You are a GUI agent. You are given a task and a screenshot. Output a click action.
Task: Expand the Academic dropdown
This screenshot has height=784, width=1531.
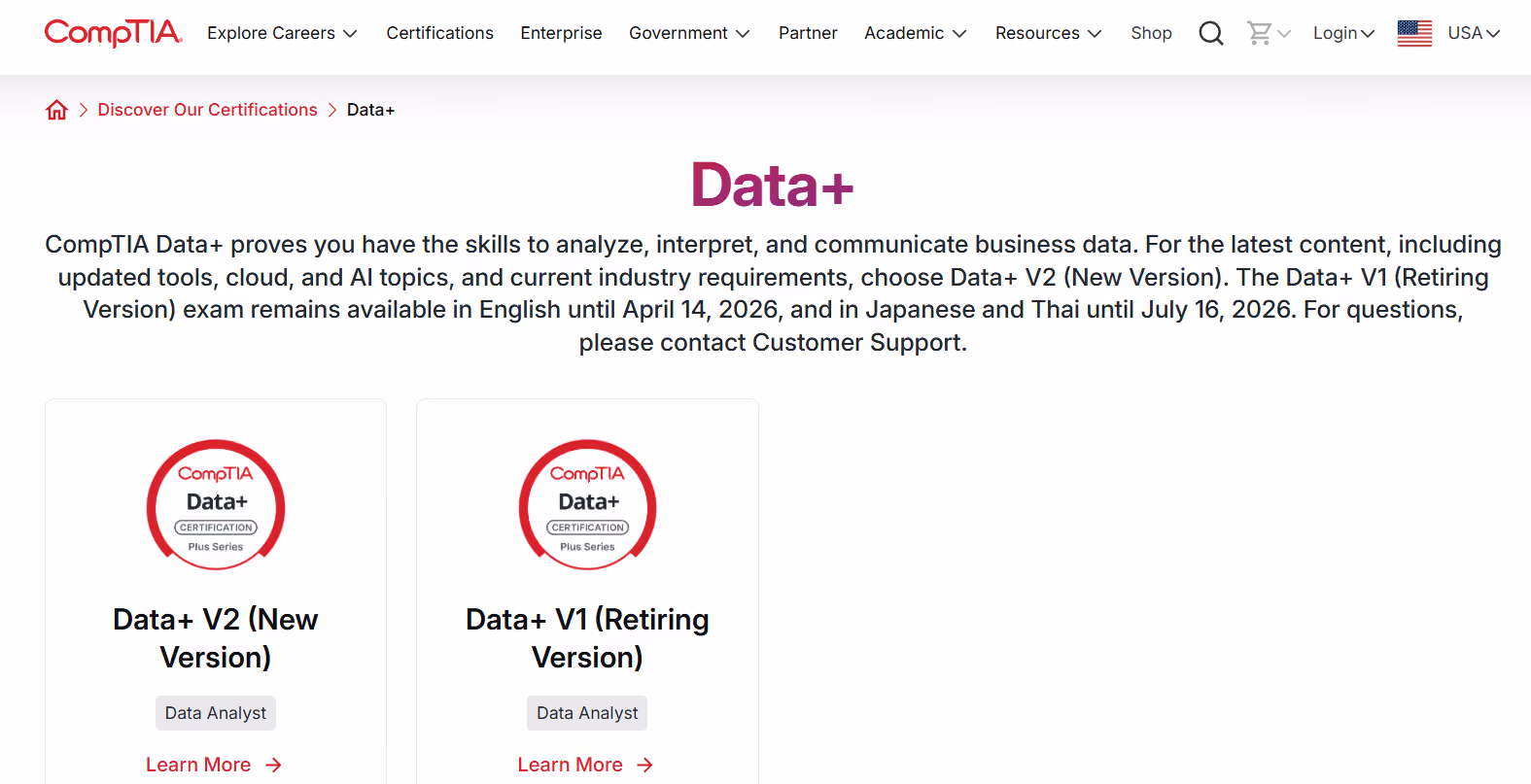tap(916, 33)
